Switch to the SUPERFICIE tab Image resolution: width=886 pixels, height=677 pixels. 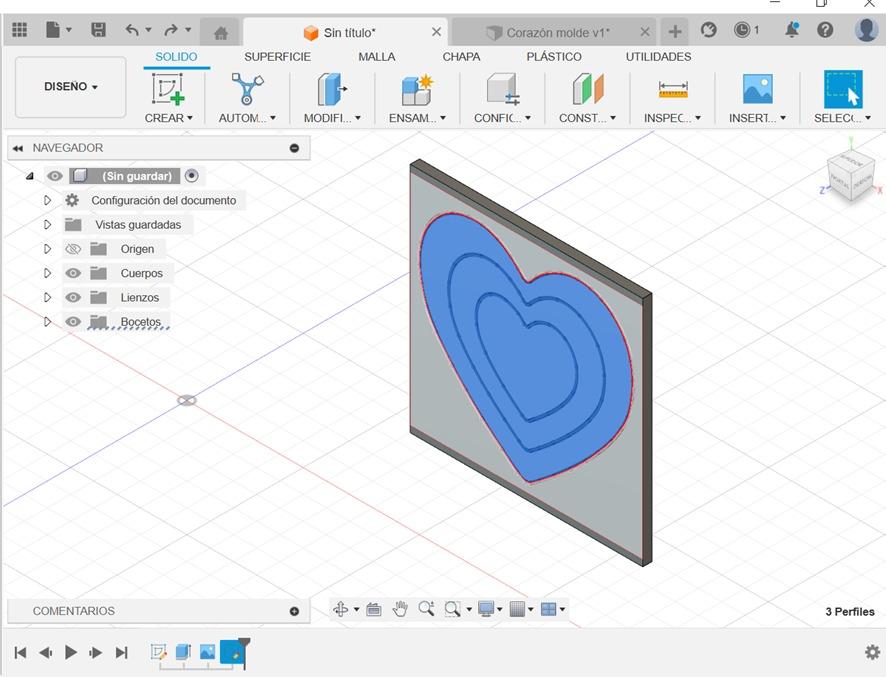tap(277, 57)
